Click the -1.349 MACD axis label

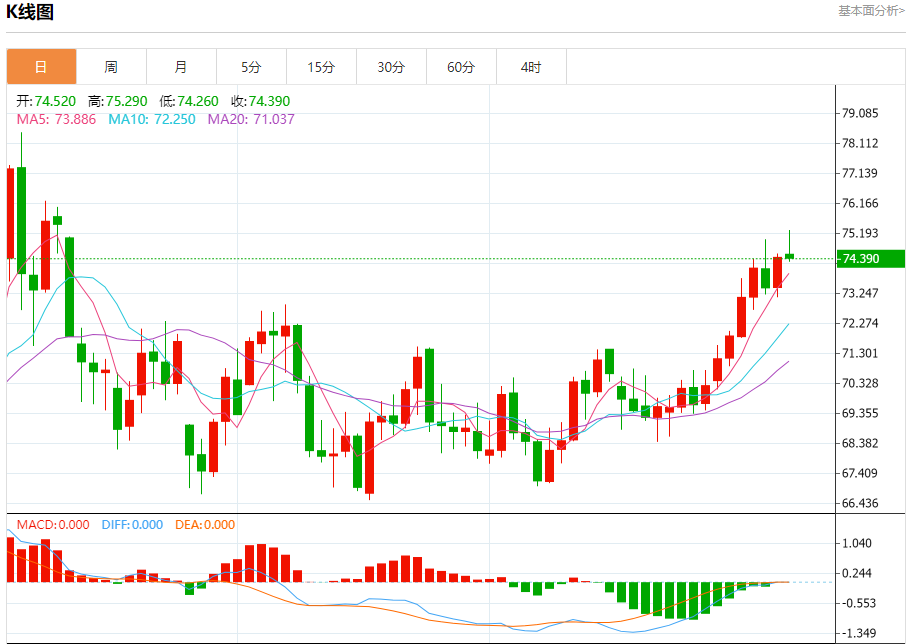[856, 633]
